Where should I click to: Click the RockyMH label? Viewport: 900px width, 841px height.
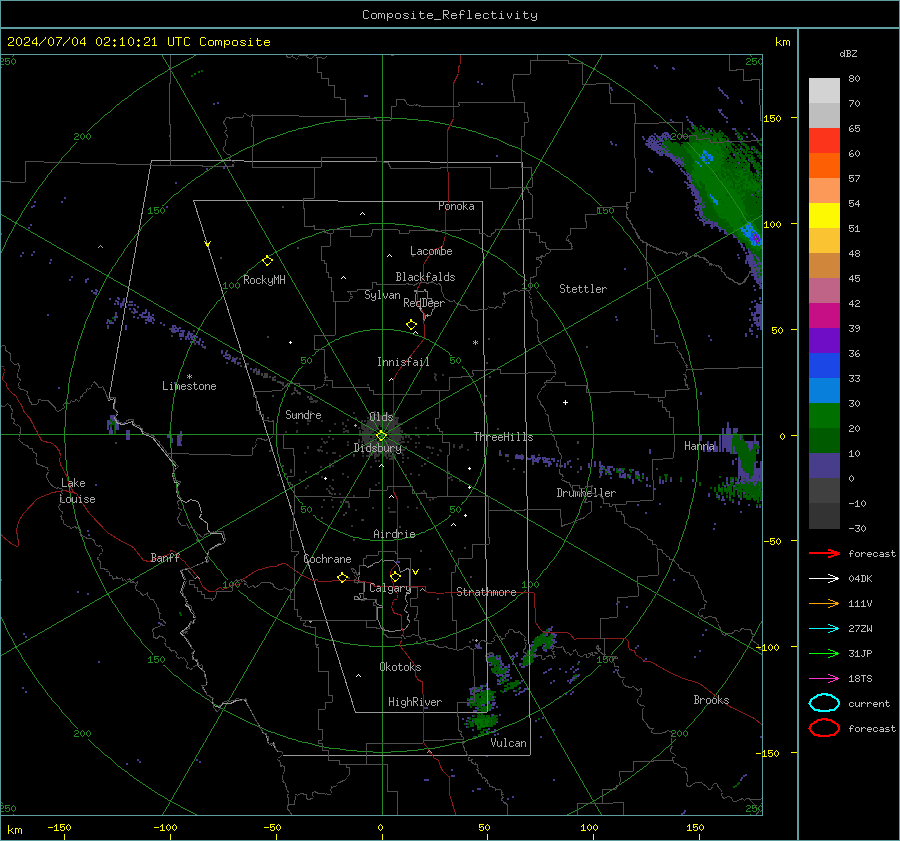[x=264, y=280]
